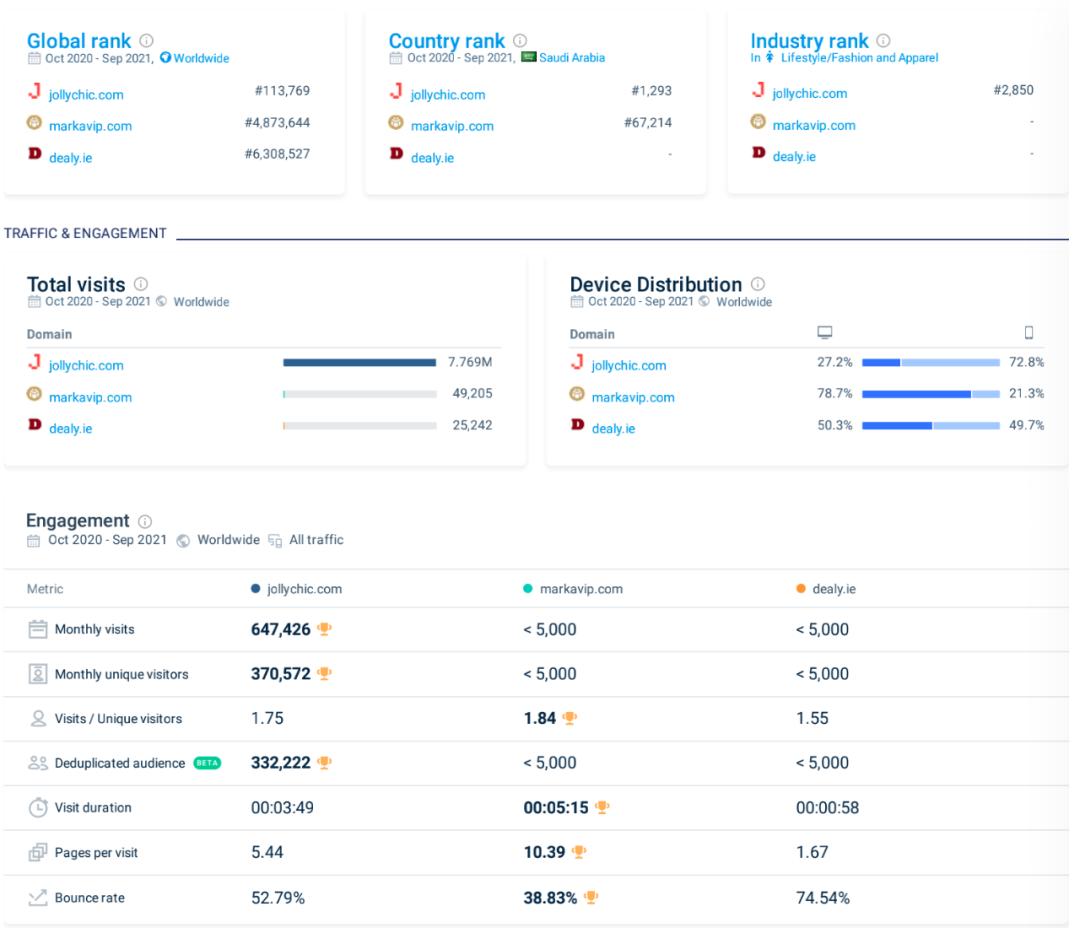Click the jollychic.com total visits bar

360,362
